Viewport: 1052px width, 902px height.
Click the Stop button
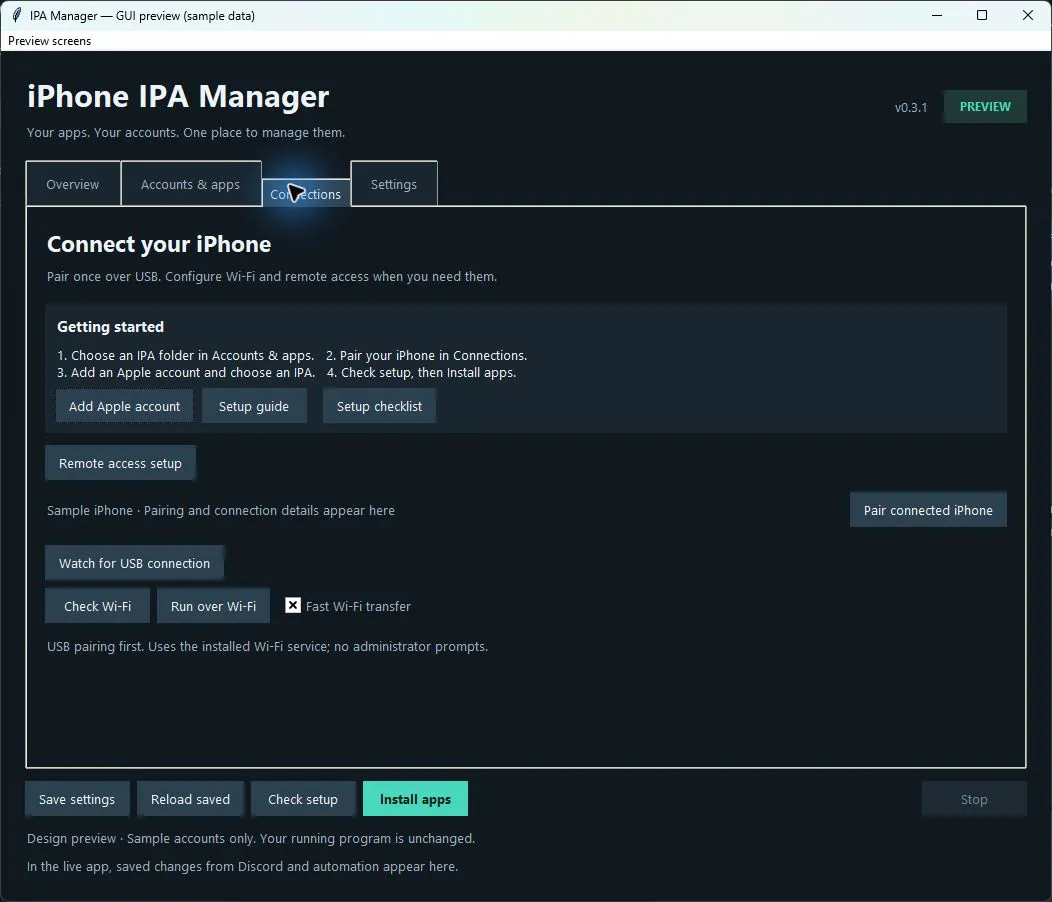[974, 799]
